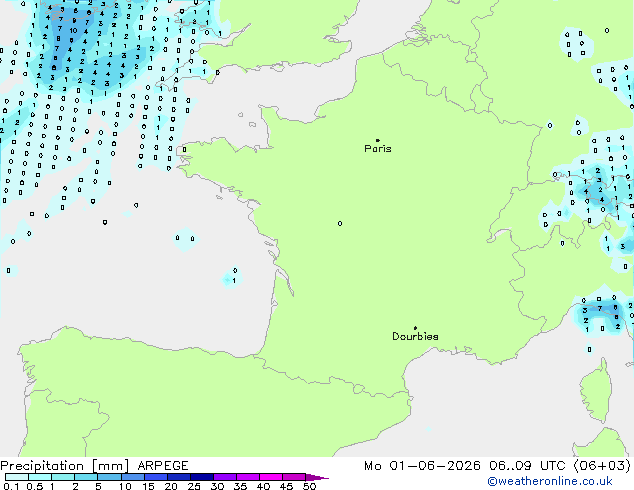
Task: Select the 20–25 mm legend swatch
Action: pos(178,477)
